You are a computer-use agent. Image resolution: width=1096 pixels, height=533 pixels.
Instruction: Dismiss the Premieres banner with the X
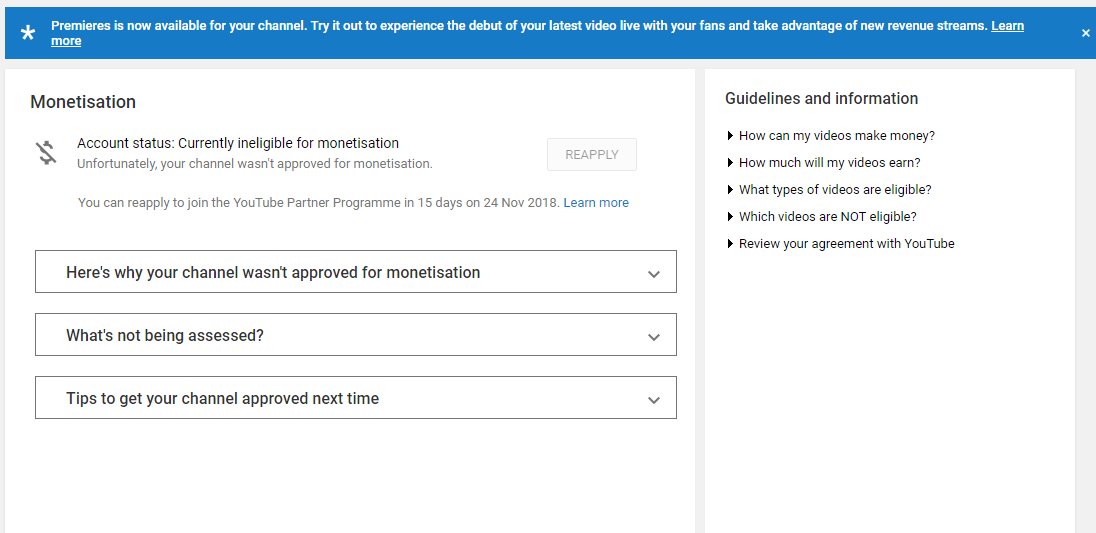tap(1085, 33)
